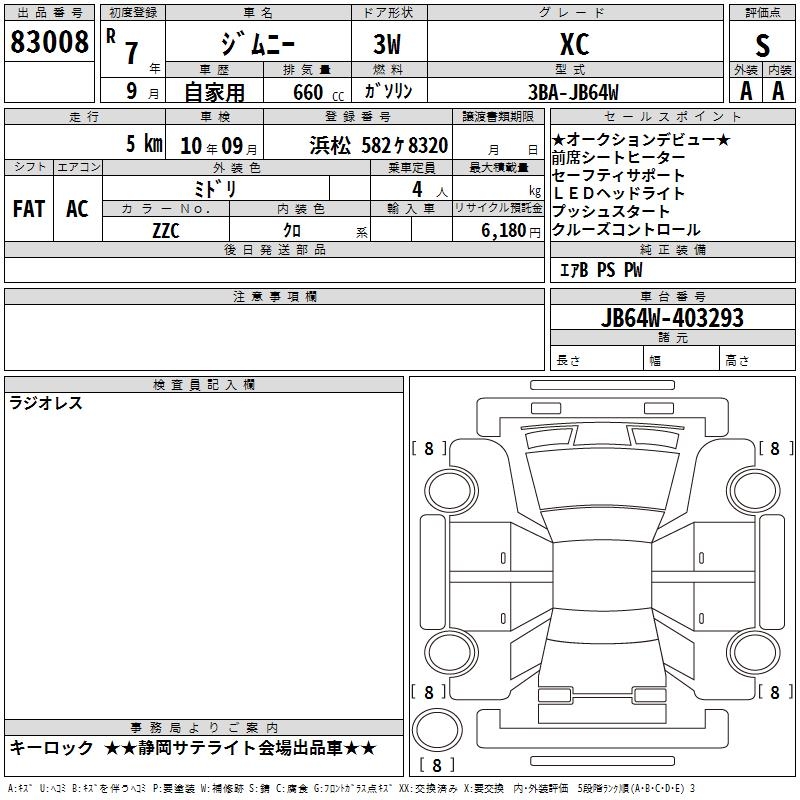Click the spare tire circle in the diagram

[437, 729]
